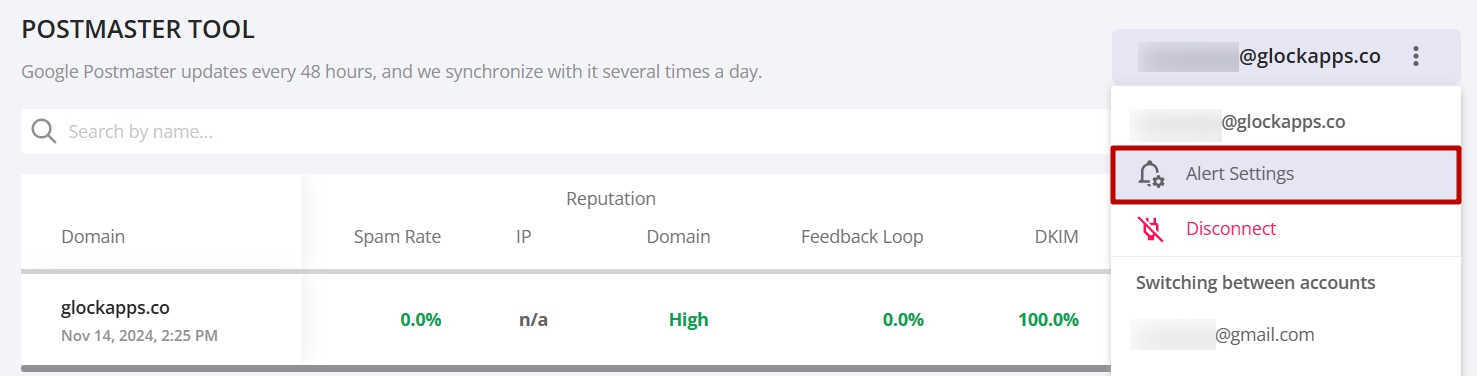Click the search magnifier icon
Image resolution: width=1477 pixels, height=376 pixels.
pos(43,132)
